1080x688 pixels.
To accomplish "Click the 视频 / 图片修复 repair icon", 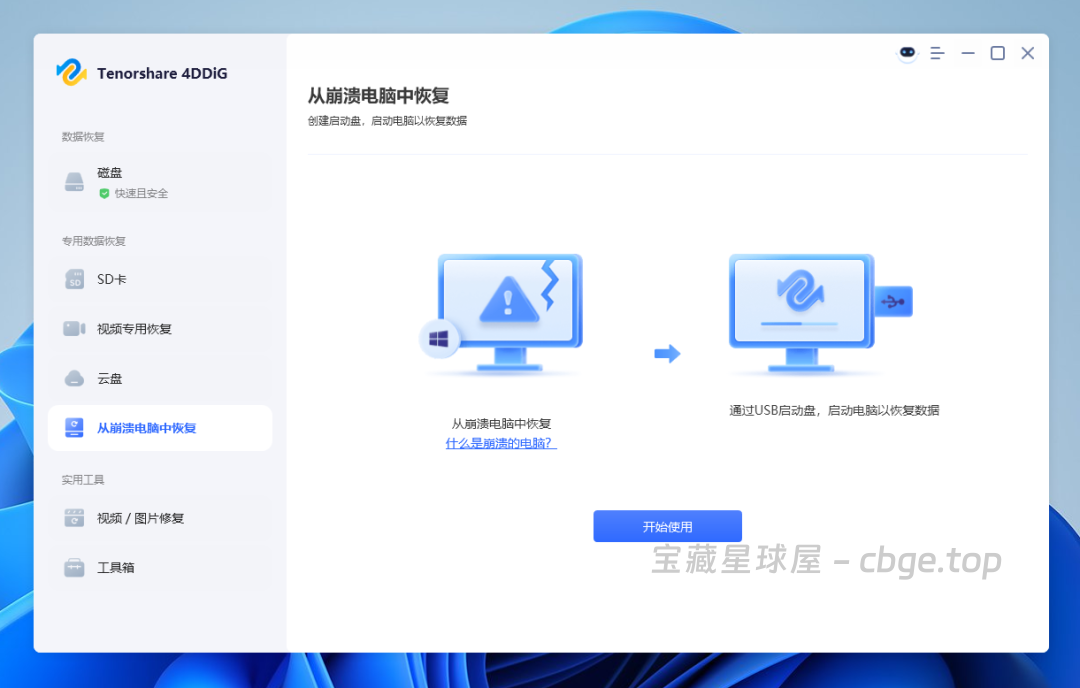I will (74, 518).
